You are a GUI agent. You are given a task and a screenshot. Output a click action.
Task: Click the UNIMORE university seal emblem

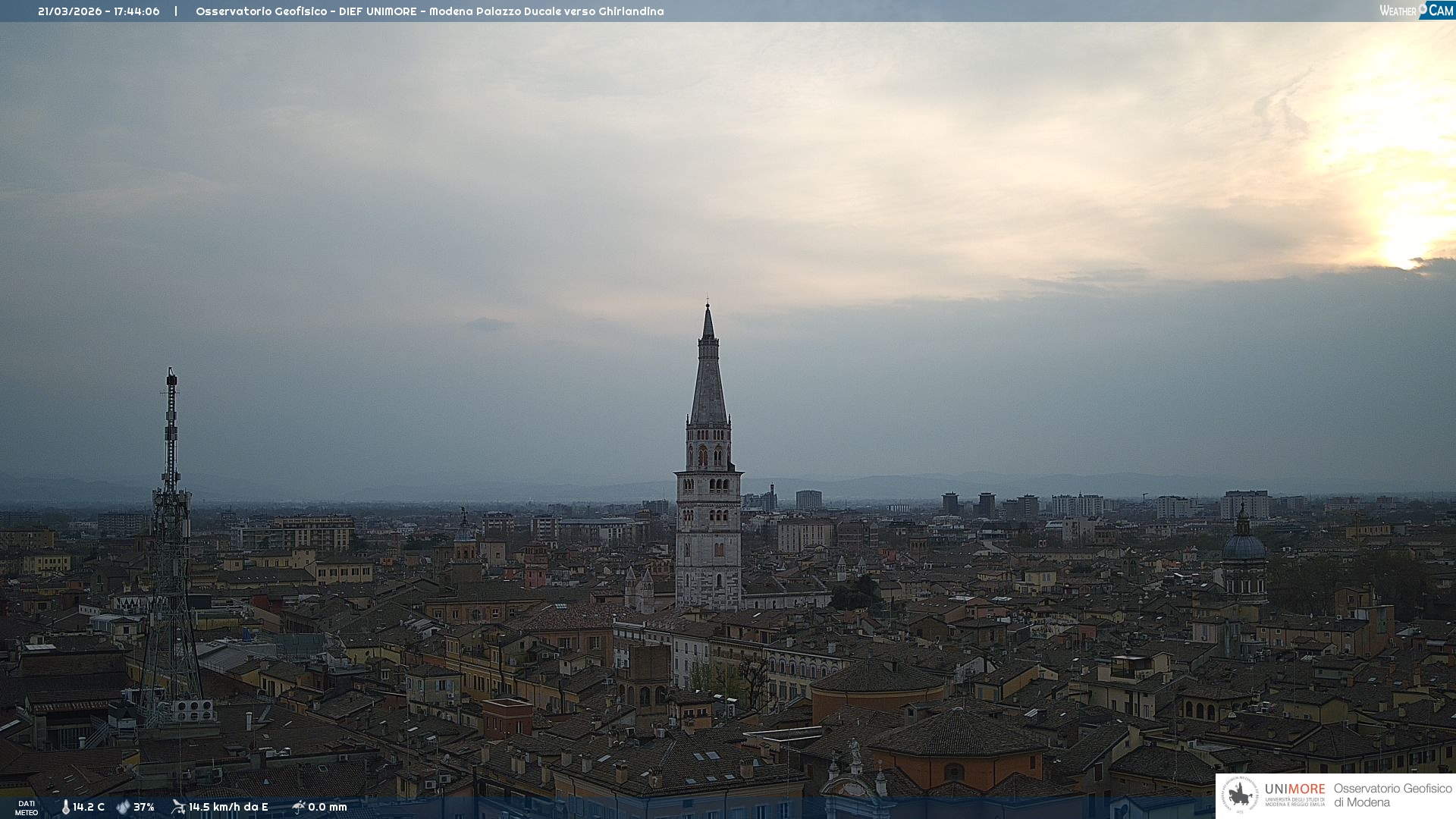1240,795
